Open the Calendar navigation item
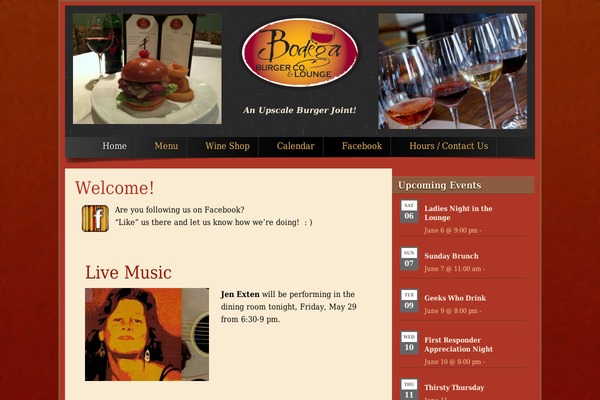The height and width of the screenshot is (400, 600). click(x=295, y=146)
